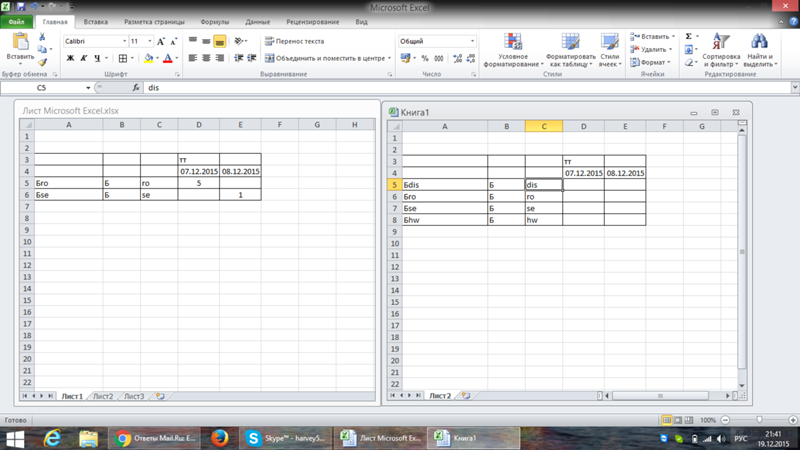Click the decrease decimal icon
Viewport: 800px width, 450px height.
pyautogui.click(x=471, y=58)
